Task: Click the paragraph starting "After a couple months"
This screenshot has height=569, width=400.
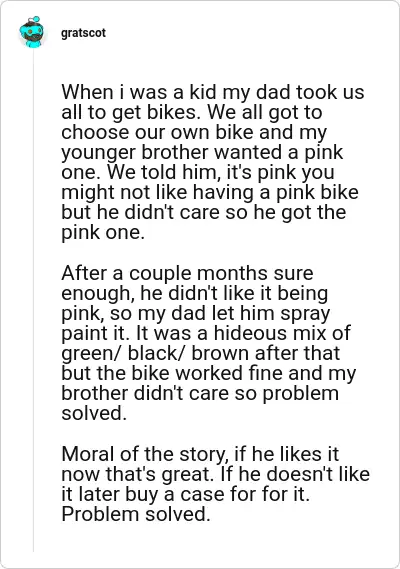Action: [x=209, y=343]
